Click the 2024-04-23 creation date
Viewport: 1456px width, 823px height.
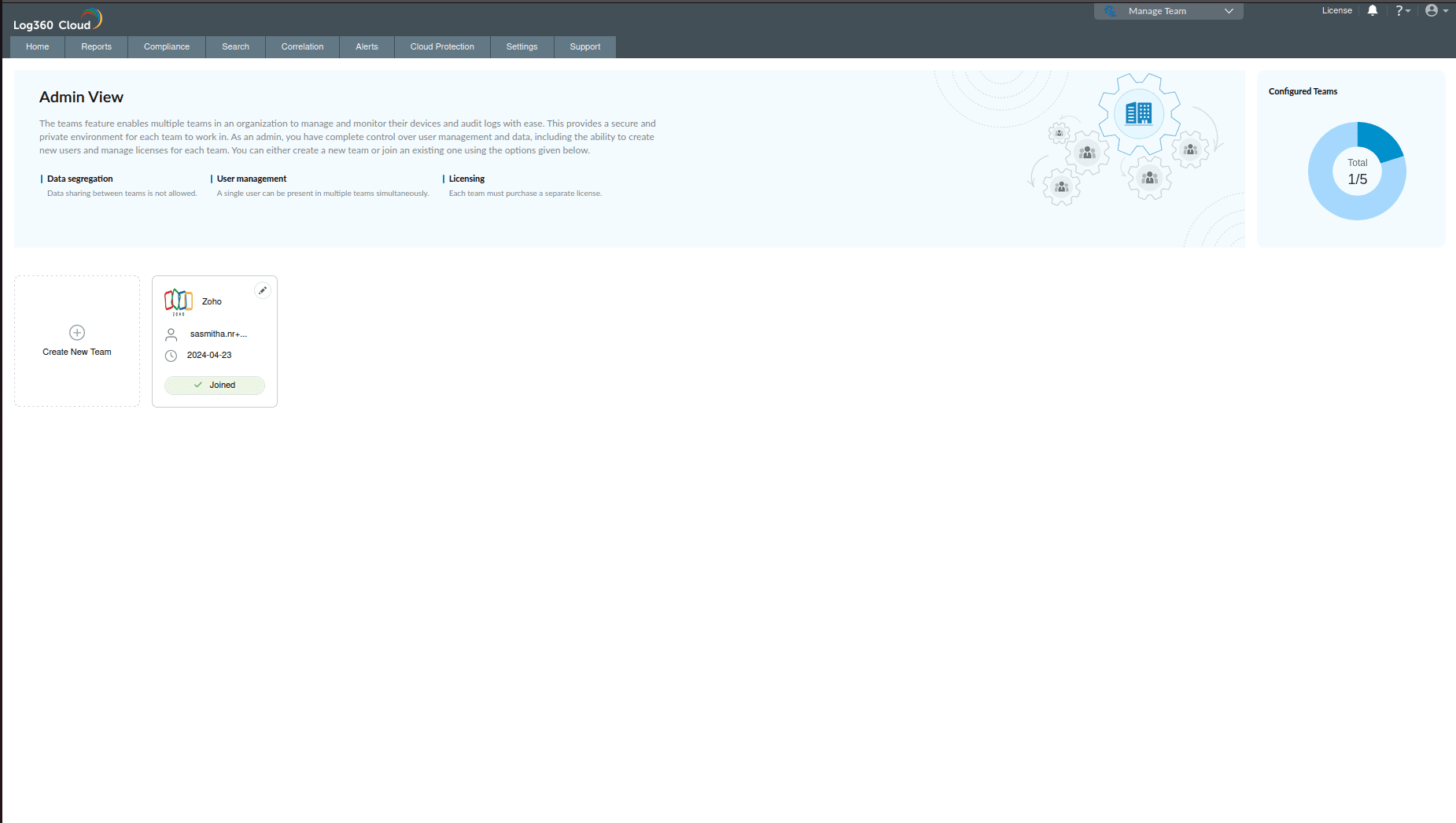point(209,356)
